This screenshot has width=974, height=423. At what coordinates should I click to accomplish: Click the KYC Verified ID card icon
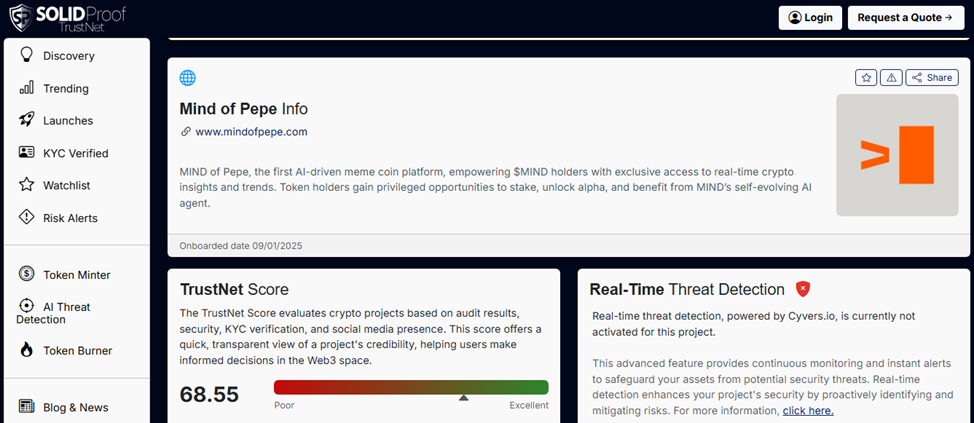26,152
